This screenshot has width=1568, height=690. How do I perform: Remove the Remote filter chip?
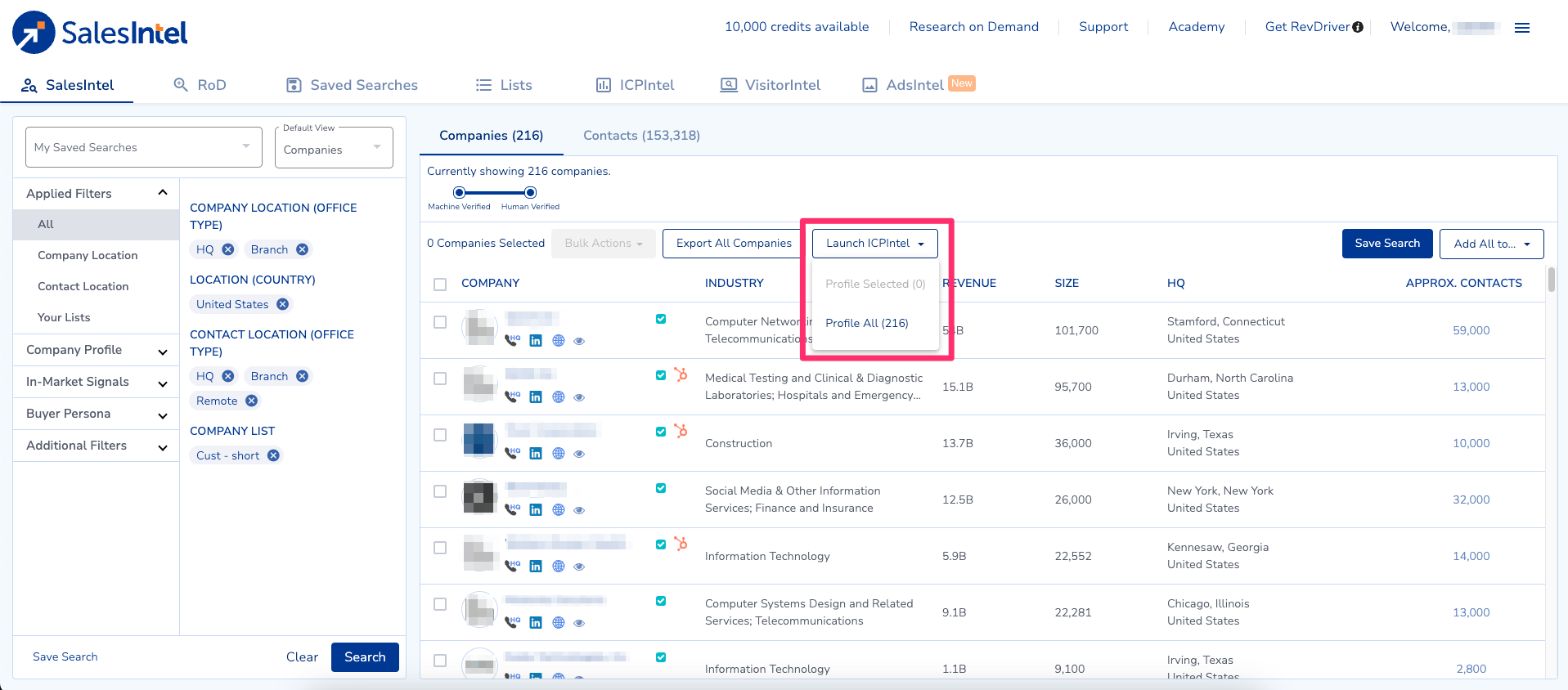pos(252,401)
